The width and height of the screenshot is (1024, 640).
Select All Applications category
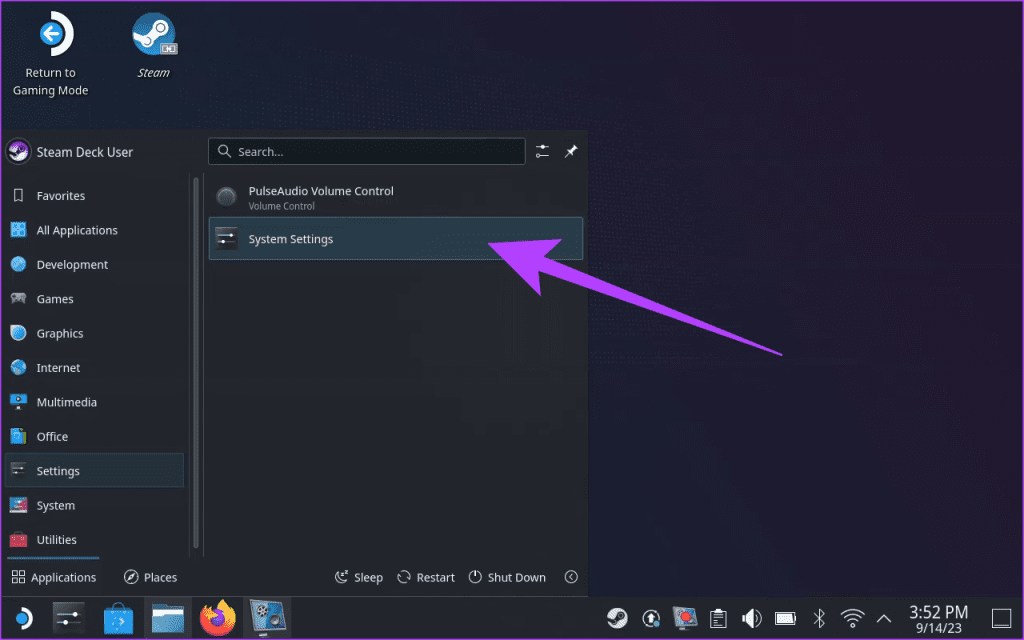click(95, 230)
